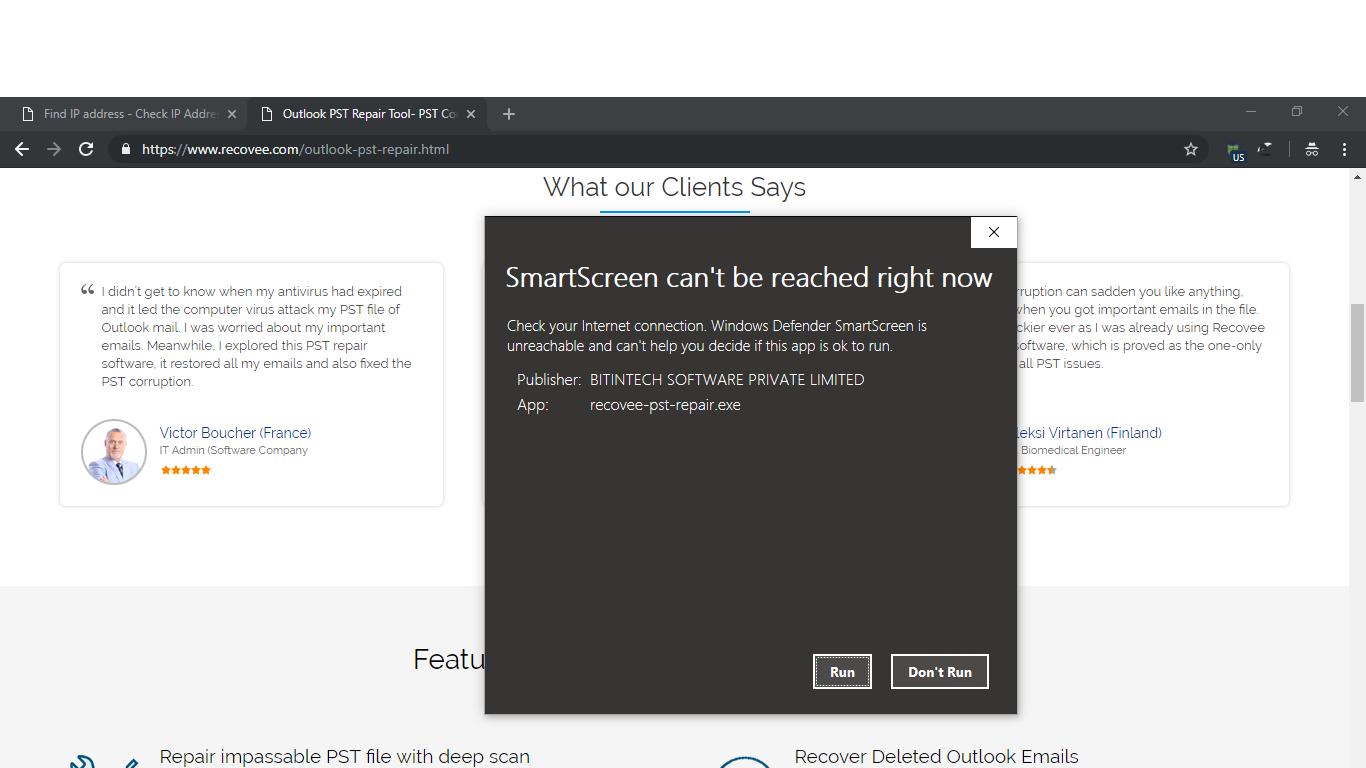Click Victor Boucher's five-star rating
Screen dimensions: 1366x768
click(186, 470)
